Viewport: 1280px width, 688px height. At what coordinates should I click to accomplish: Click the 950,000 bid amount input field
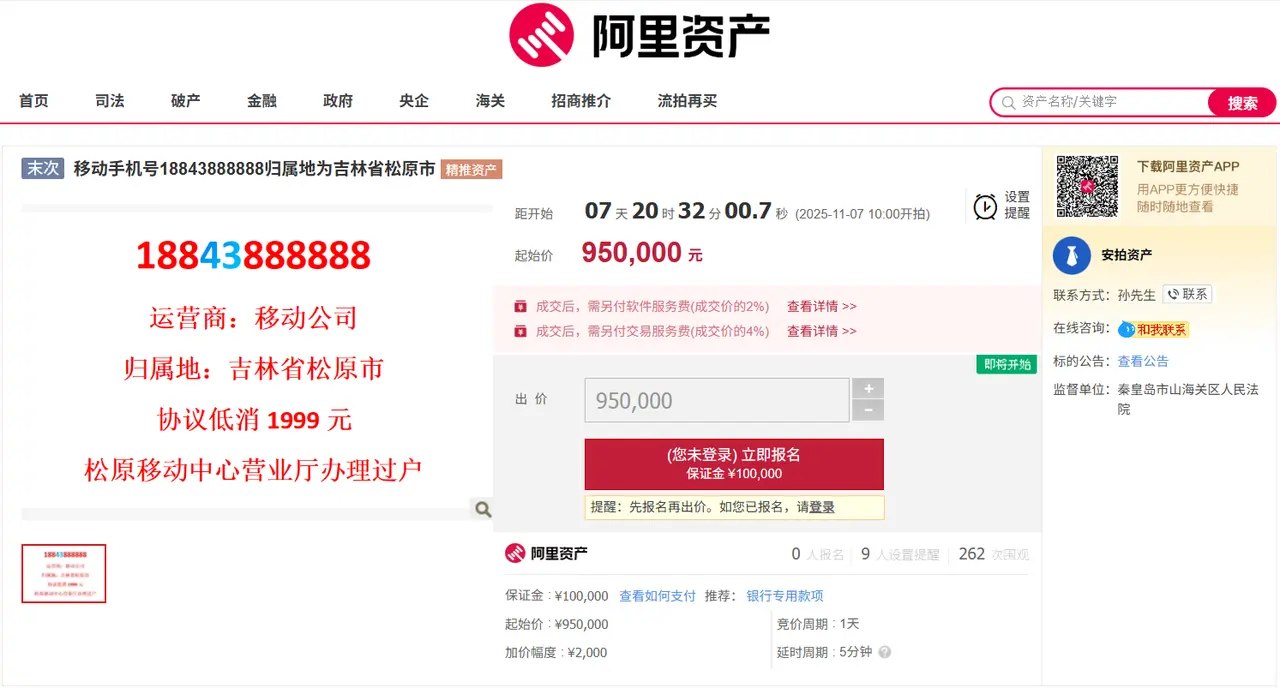coord(716,399)
